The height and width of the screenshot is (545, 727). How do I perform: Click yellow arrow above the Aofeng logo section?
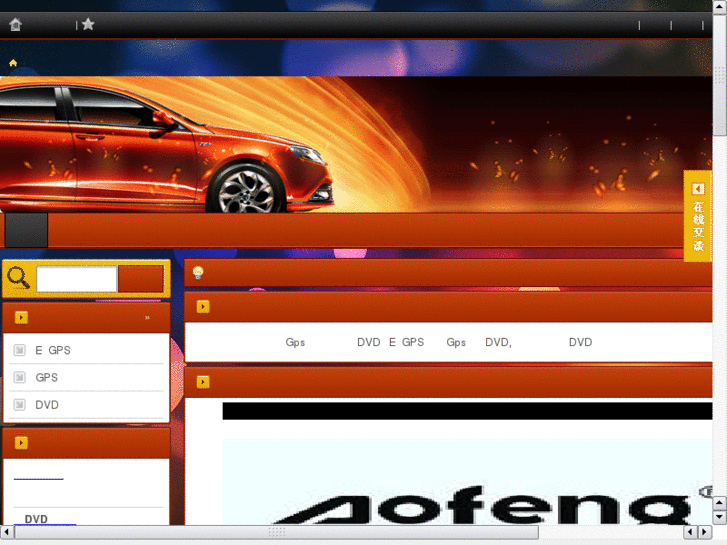203,382
